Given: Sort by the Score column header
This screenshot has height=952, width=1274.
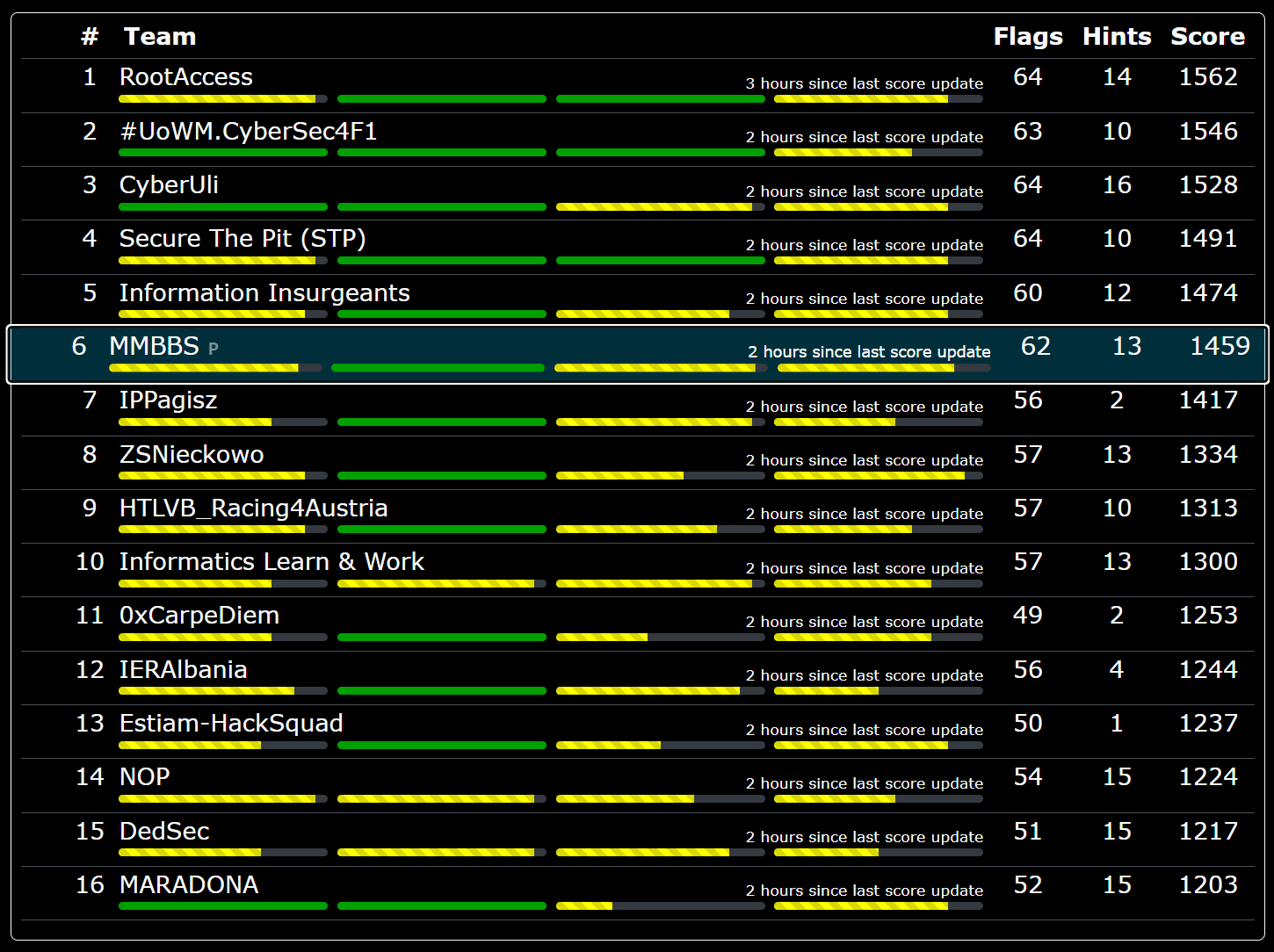Looking at the screenshot, I should point(1207,37).
